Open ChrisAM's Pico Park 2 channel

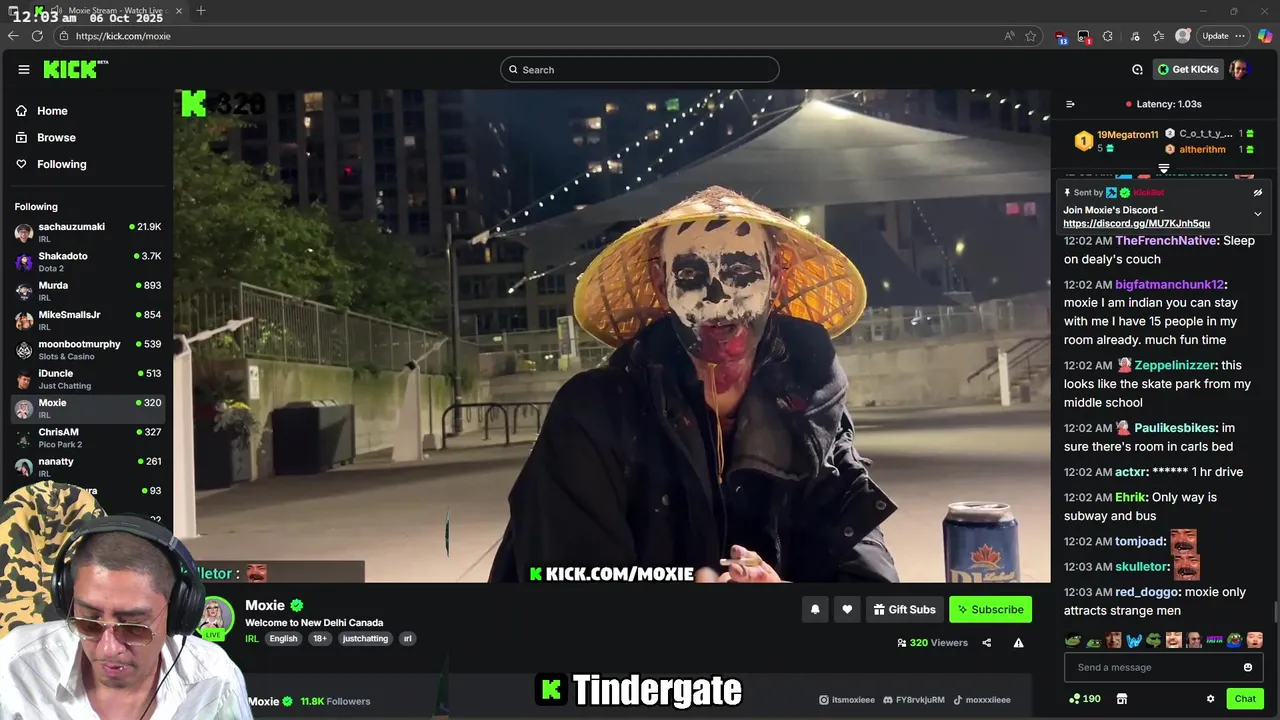(x=88, y=438)
